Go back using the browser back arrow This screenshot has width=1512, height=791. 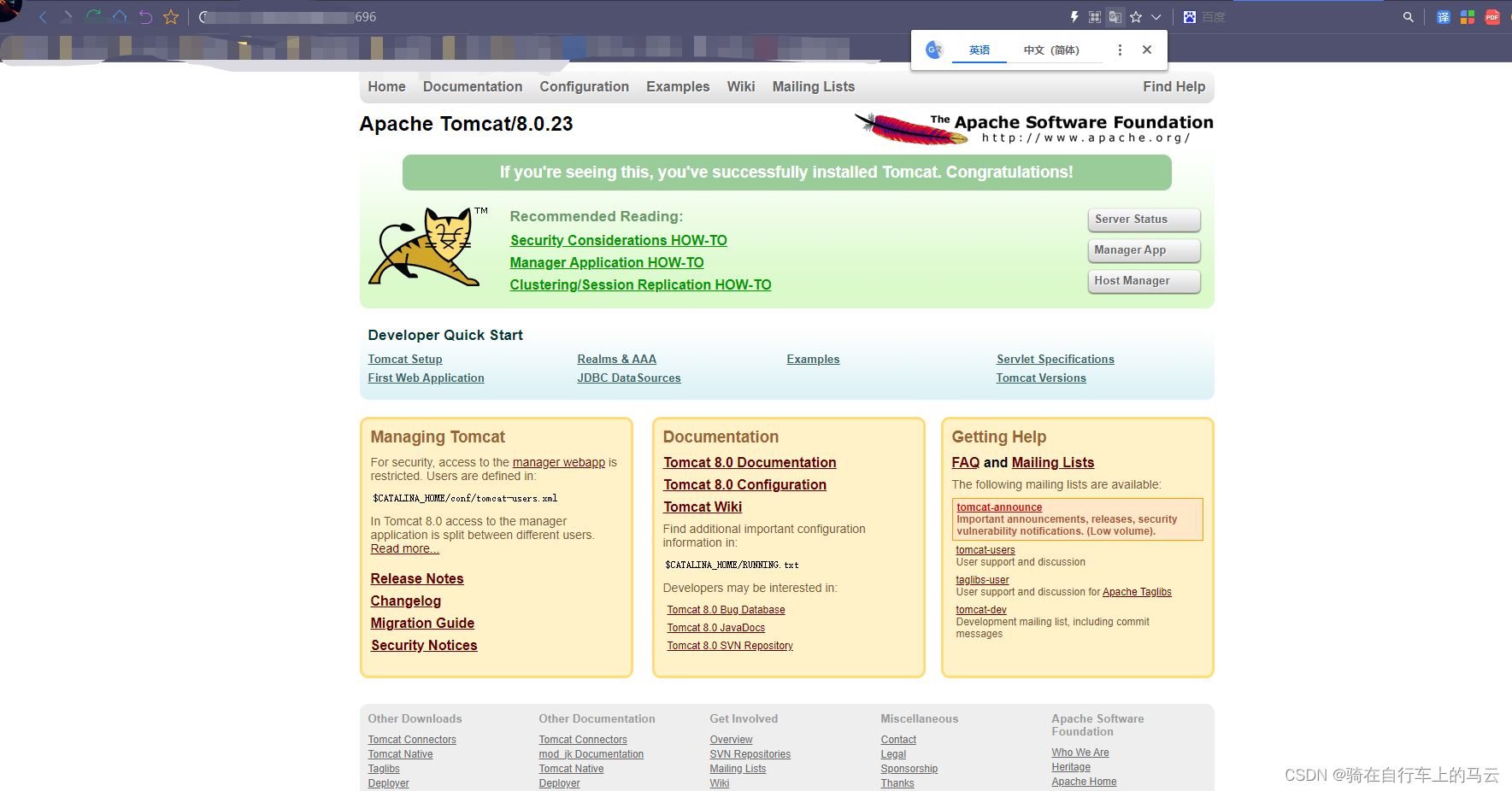coord(44,17)
